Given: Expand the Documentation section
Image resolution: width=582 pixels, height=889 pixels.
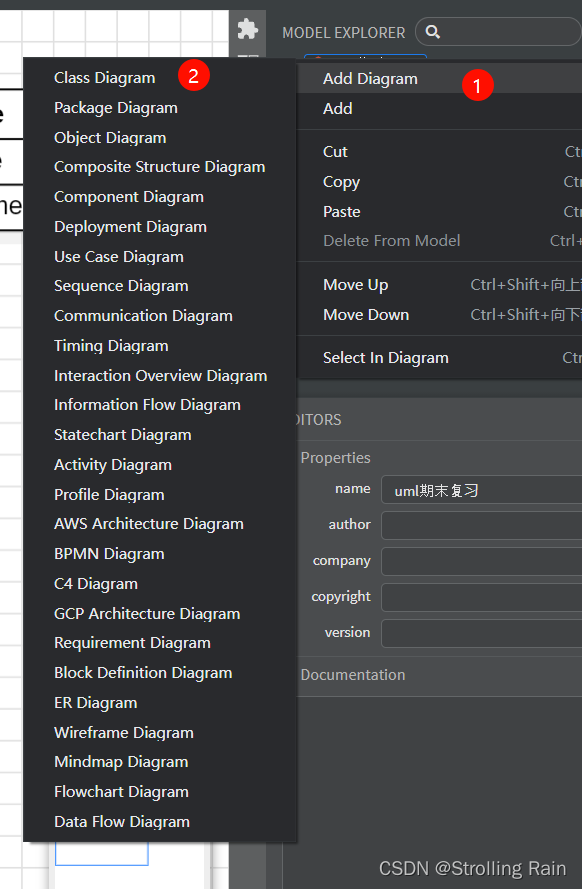Looking at the screenshot, I should tap(352, 674).
